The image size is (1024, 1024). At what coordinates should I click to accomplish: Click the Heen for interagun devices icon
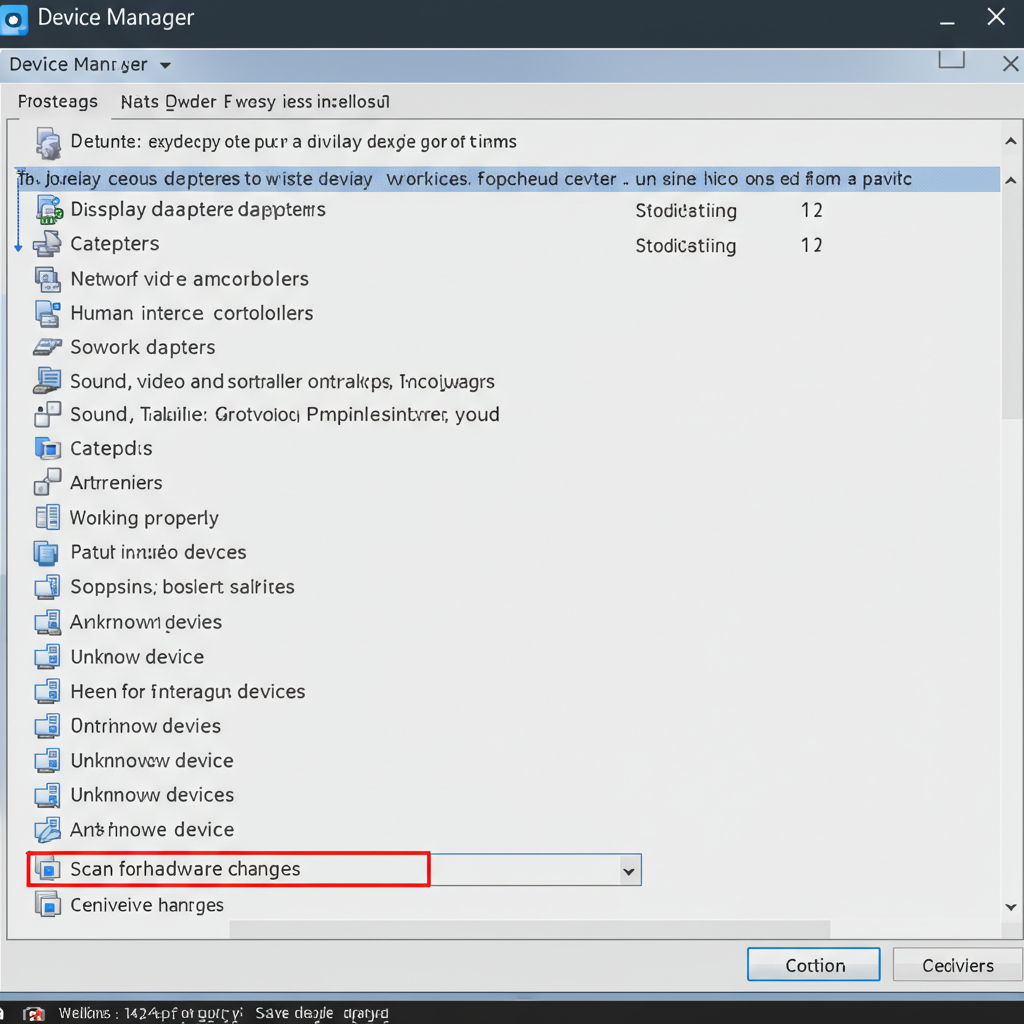47,692
